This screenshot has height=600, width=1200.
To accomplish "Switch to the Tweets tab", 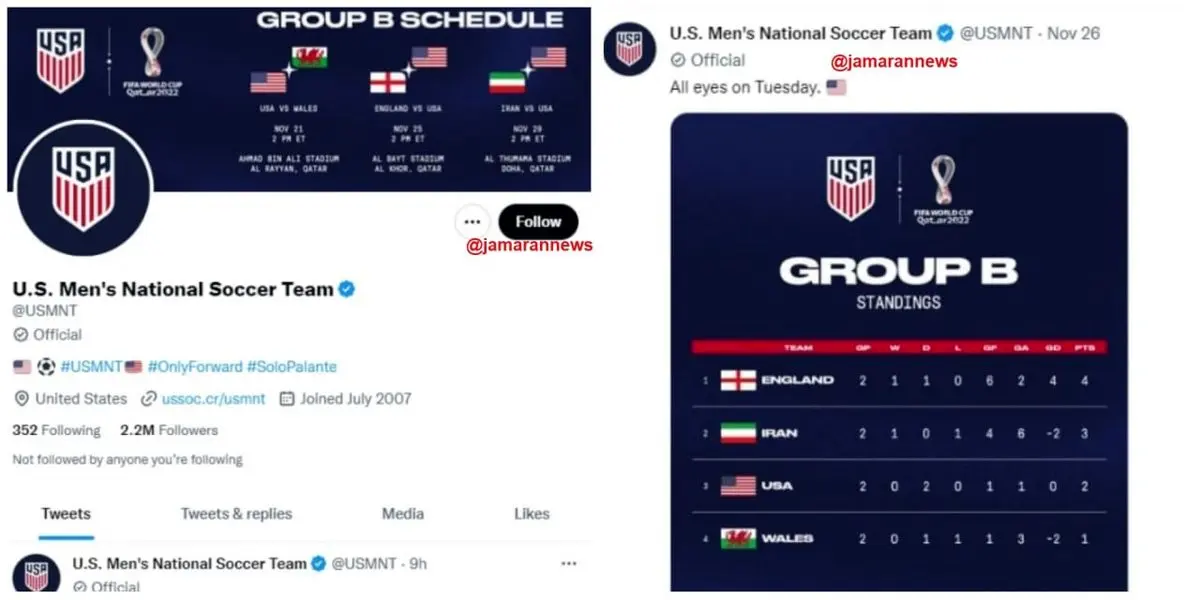I will tap(66, 514).
